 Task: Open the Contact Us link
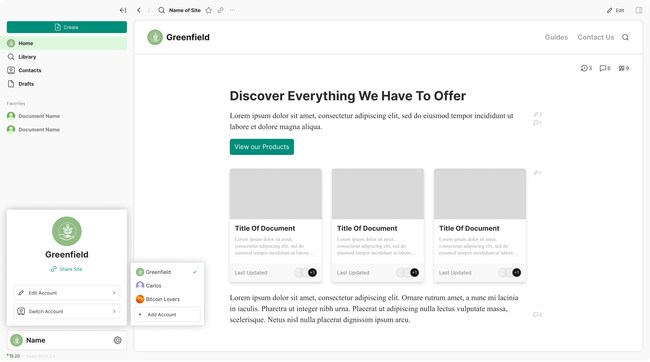596,37
